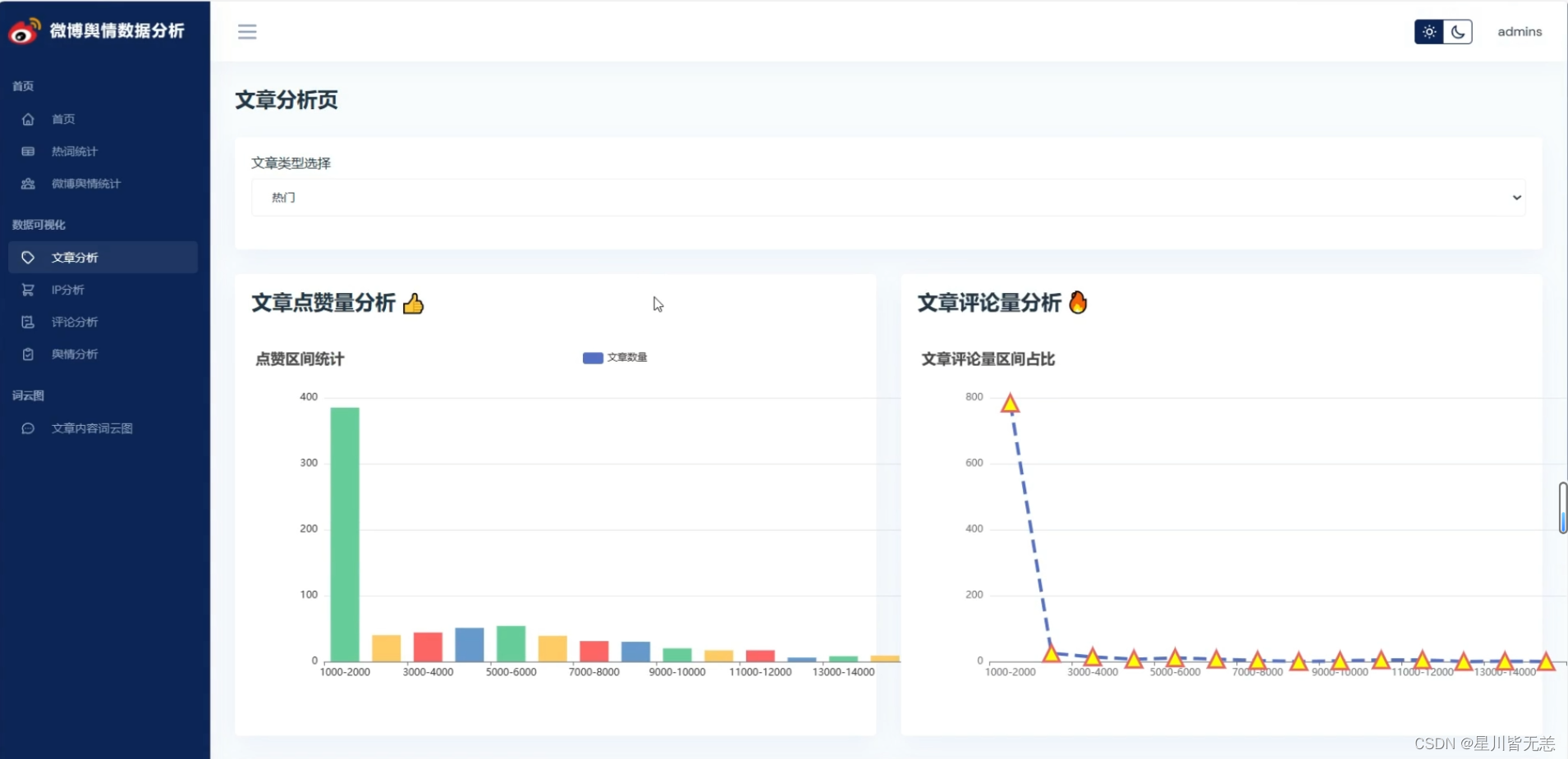
Task: Click the yellow 2000-3000 bar
Action: pyautogui.click(x=387, y=648)
